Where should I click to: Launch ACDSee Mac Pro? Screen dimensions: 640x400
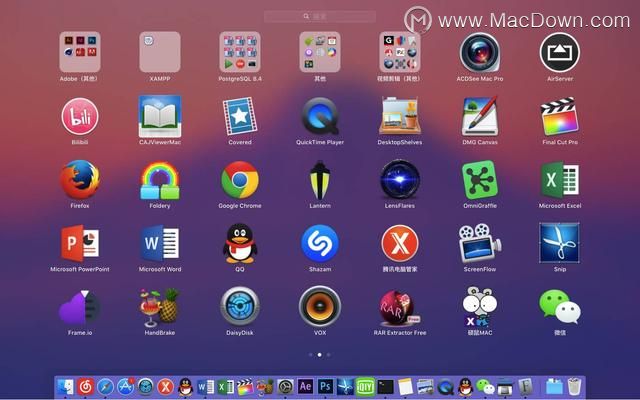pyautogui.click(x=480, y=52)
